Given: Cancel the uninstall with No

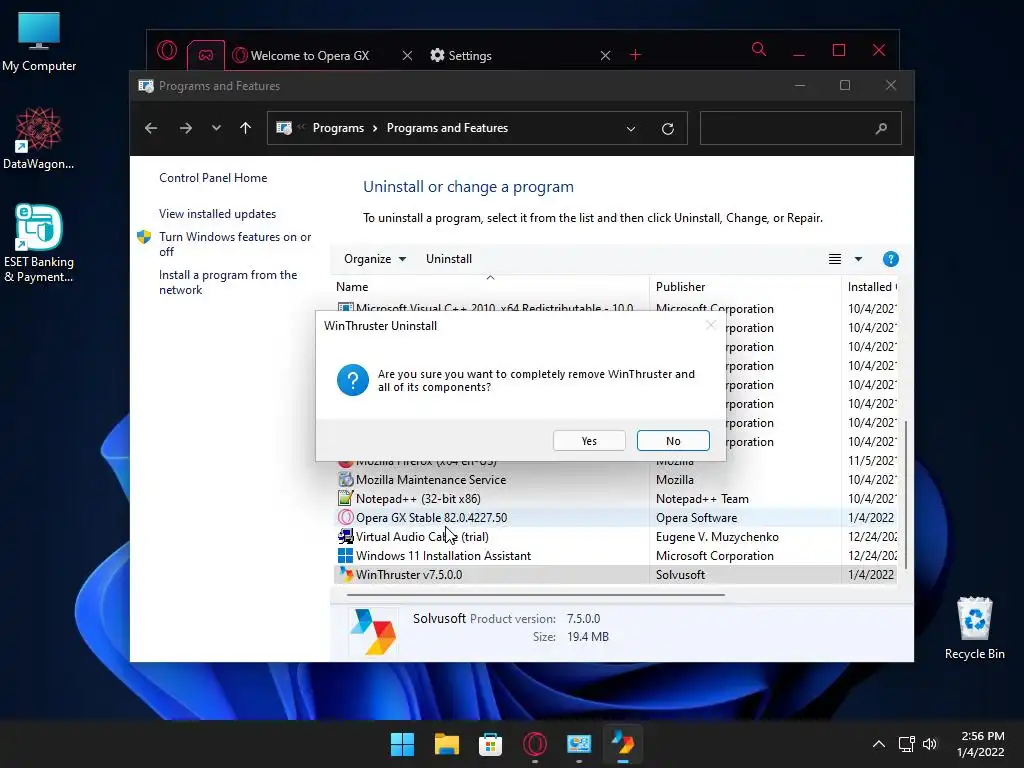Looking at the screenshot, I should [673, 441].
